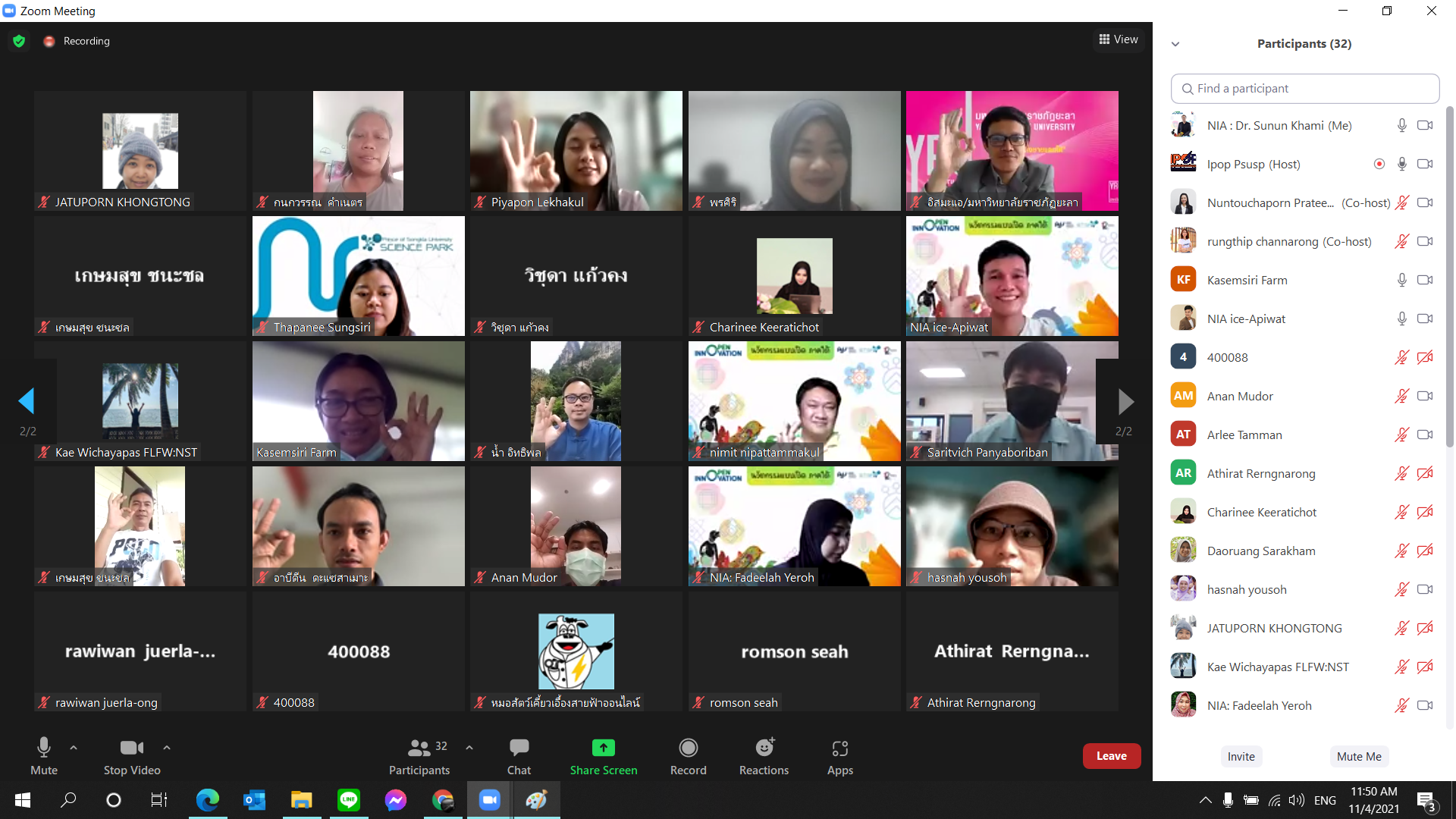Toggle the Participants panel button
1456x819 pixels.
click(x=419, y=756)
